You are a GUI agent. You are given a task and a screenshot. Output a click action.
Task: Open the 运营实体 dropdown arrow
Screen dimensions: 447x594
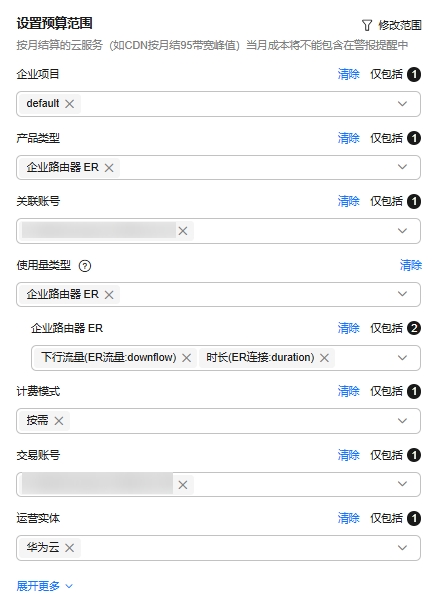(x=402, y=548)
